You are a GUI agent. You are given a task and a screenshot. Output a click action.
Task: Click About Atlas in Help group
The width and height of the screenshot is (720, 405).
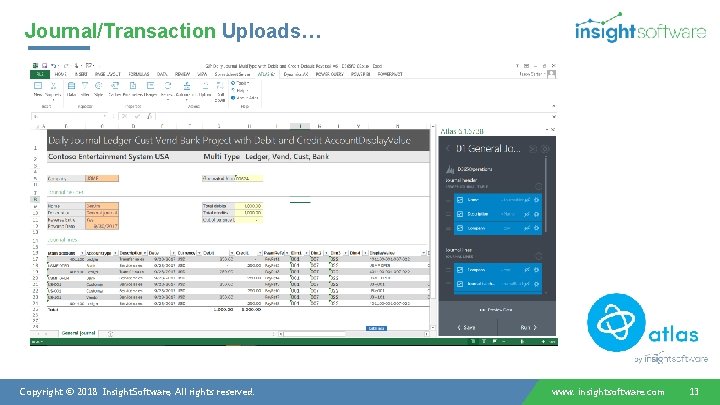245,98
